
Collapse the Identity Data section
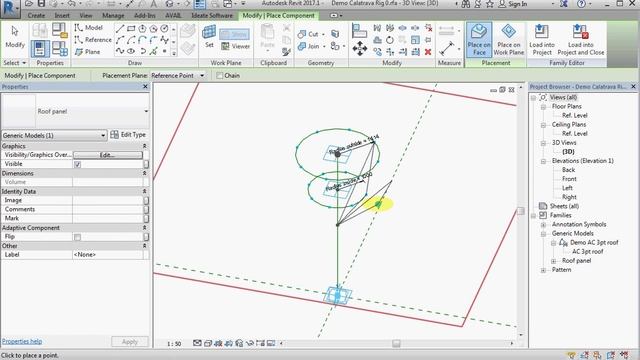(x=144, y=191)
